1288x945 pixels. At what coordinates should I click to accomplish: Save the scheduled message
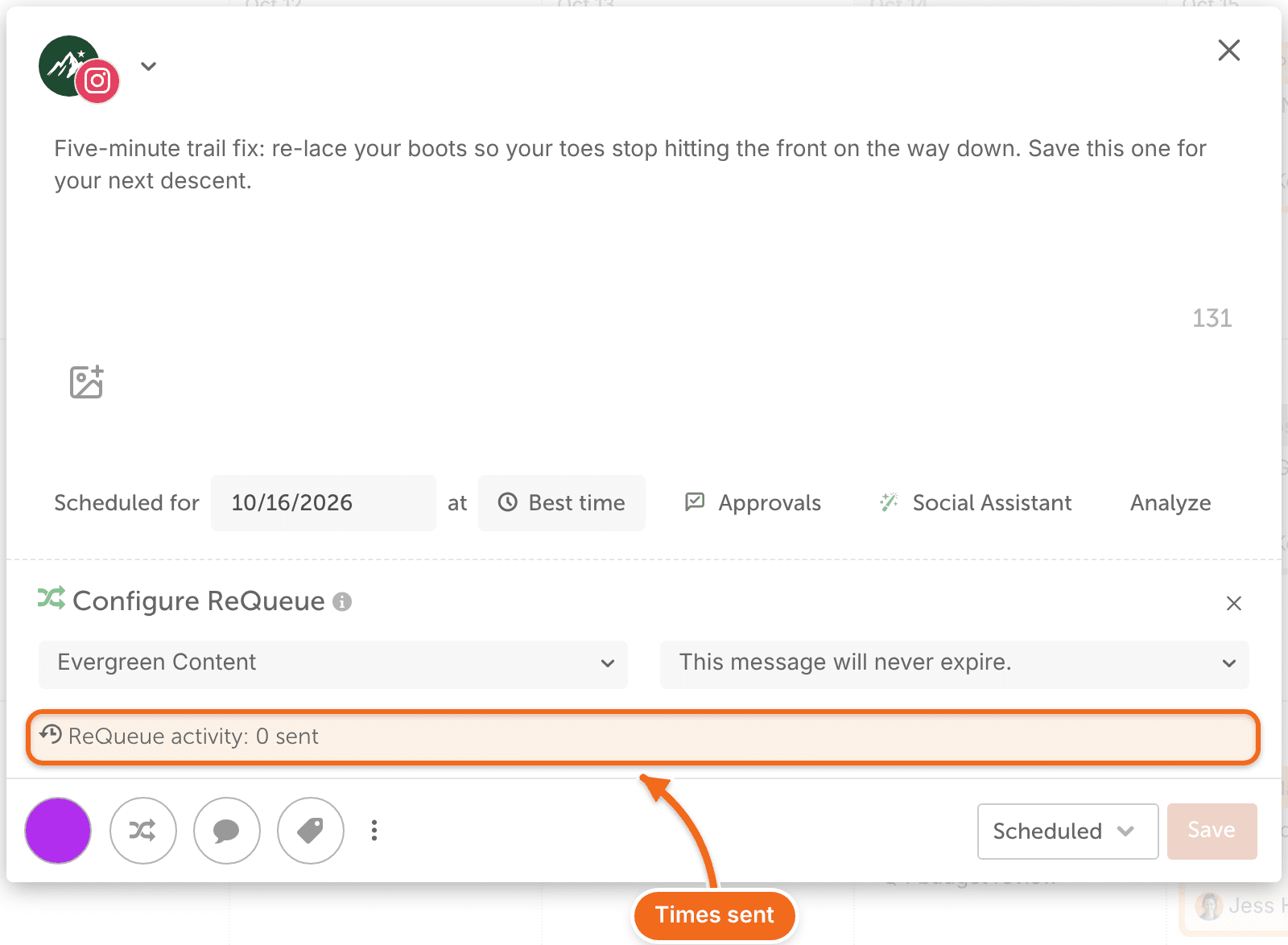1212,831
